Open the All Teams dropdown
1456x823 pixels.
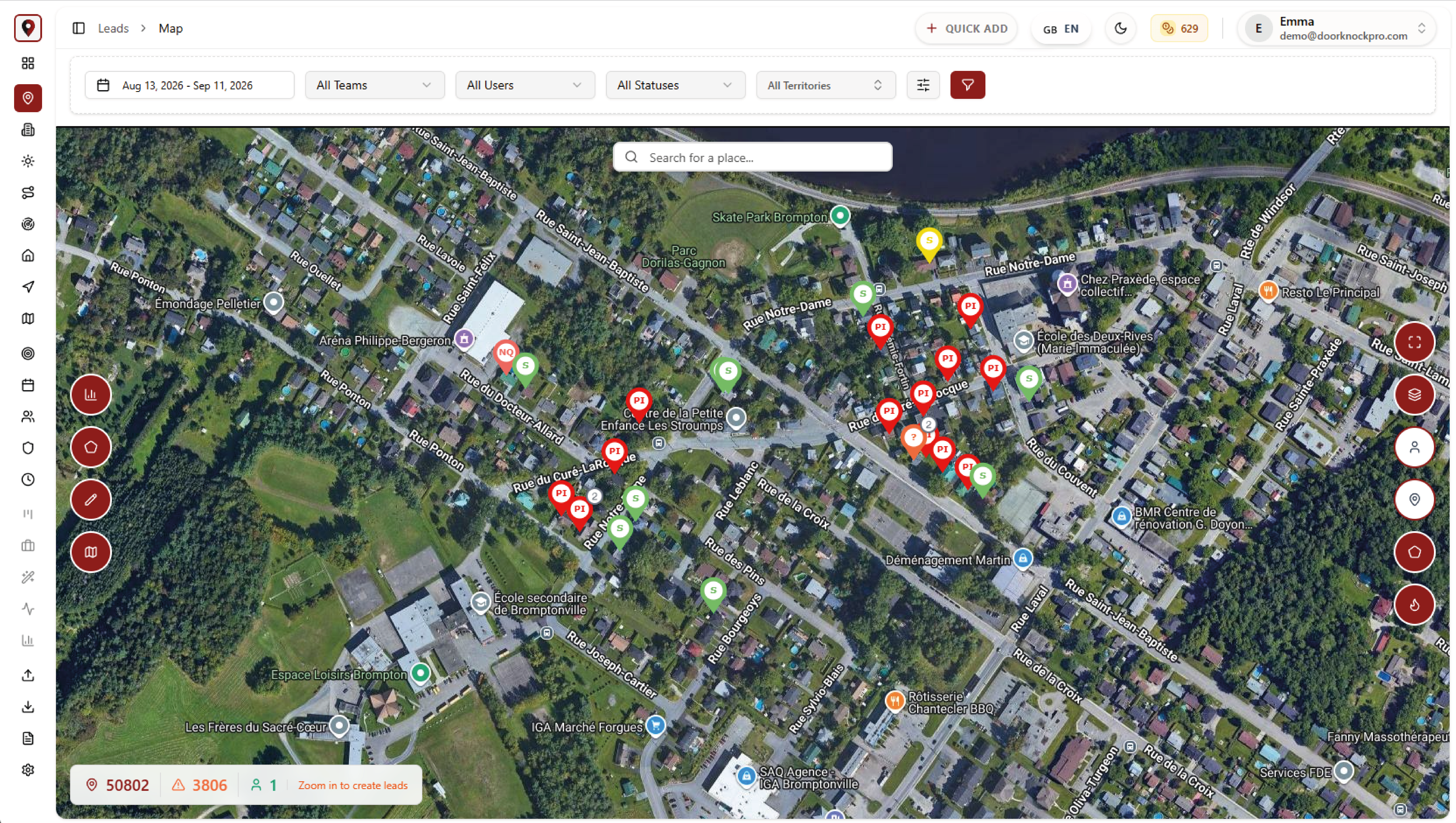[375, 85]
